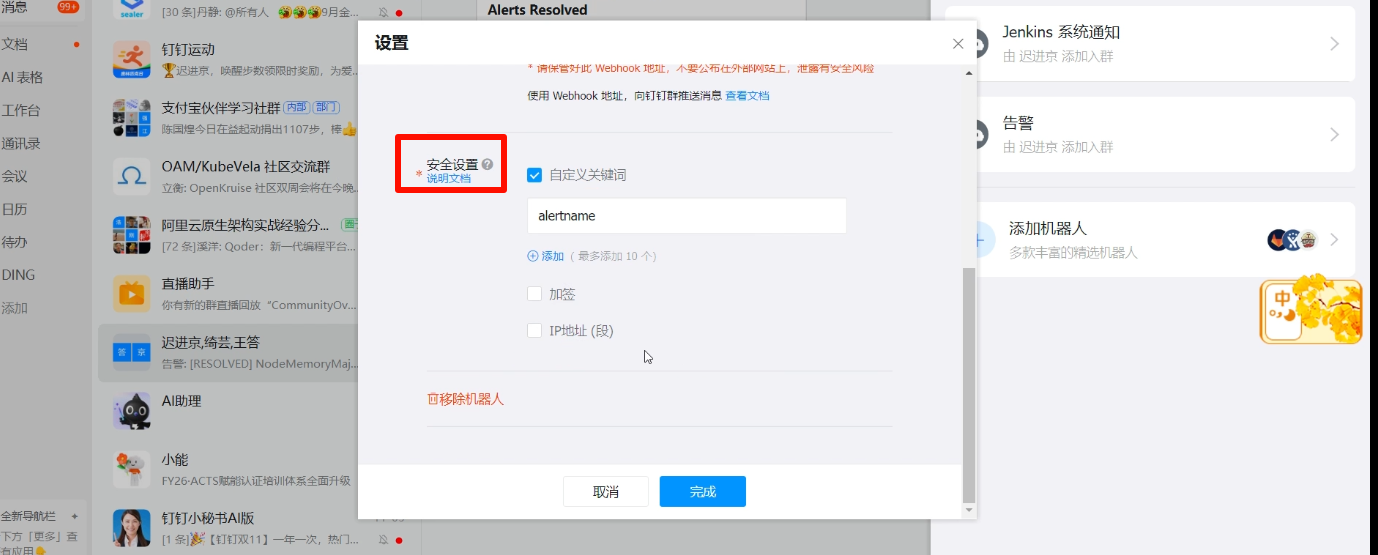The width and height of the screenshot is (1378, 555).
Task: Open 会议 in the left navigation
Action: pyautogui.click(x=15, y=176)
